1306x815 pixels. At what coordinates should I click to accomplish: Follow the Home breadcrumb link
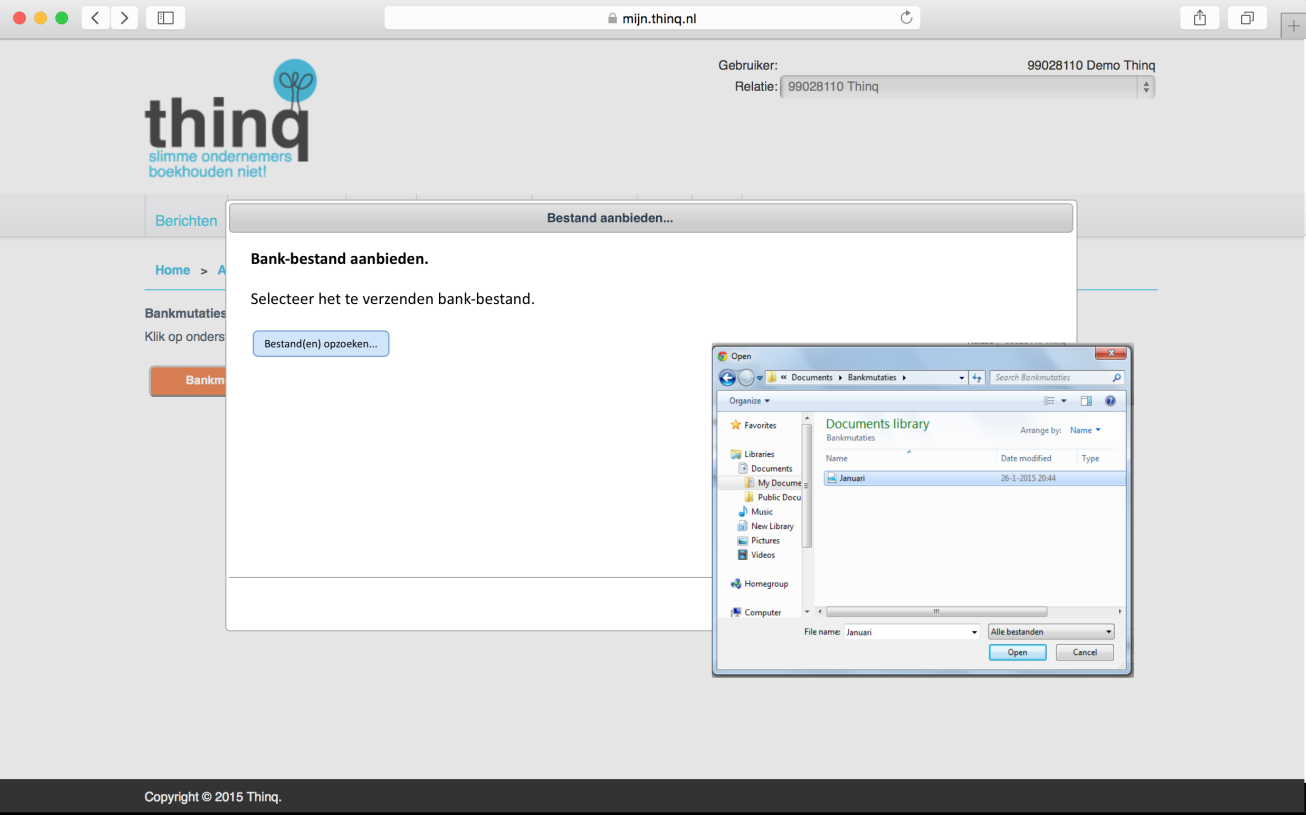click(x=172, y=270)
